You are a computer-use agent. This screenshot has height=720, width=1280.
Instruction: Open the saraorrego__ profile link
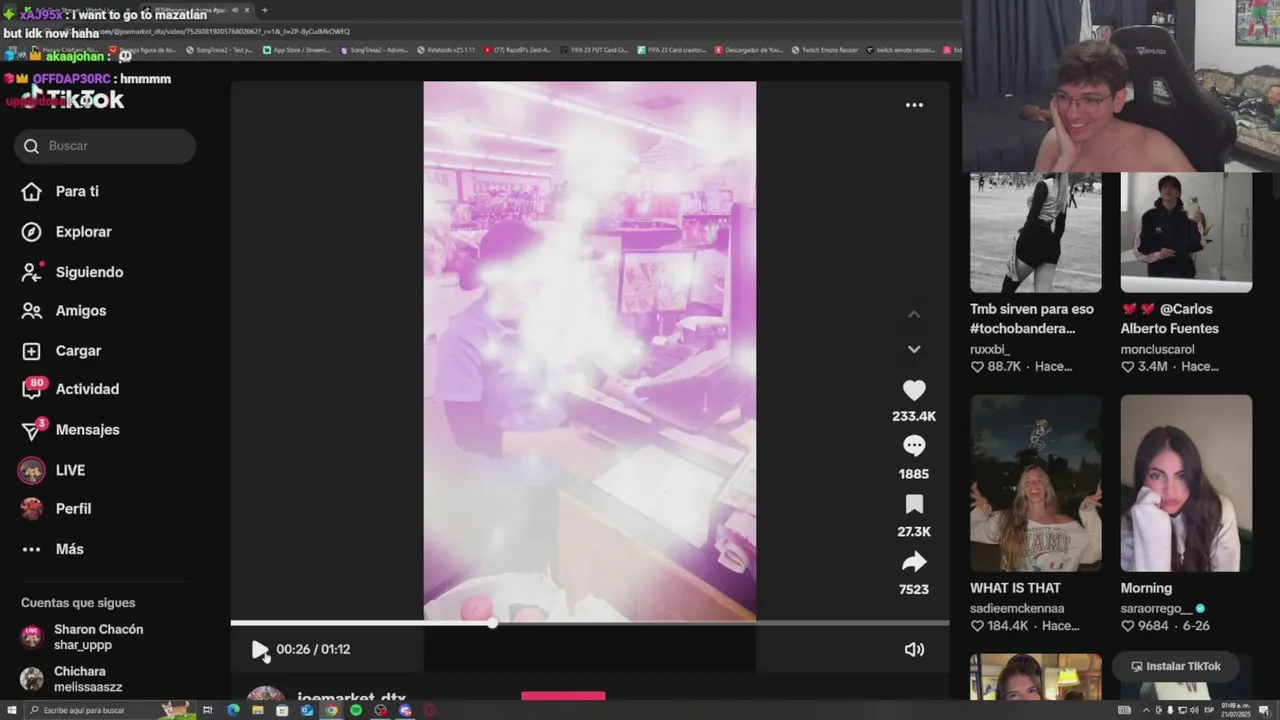(x=1156, y=608)
